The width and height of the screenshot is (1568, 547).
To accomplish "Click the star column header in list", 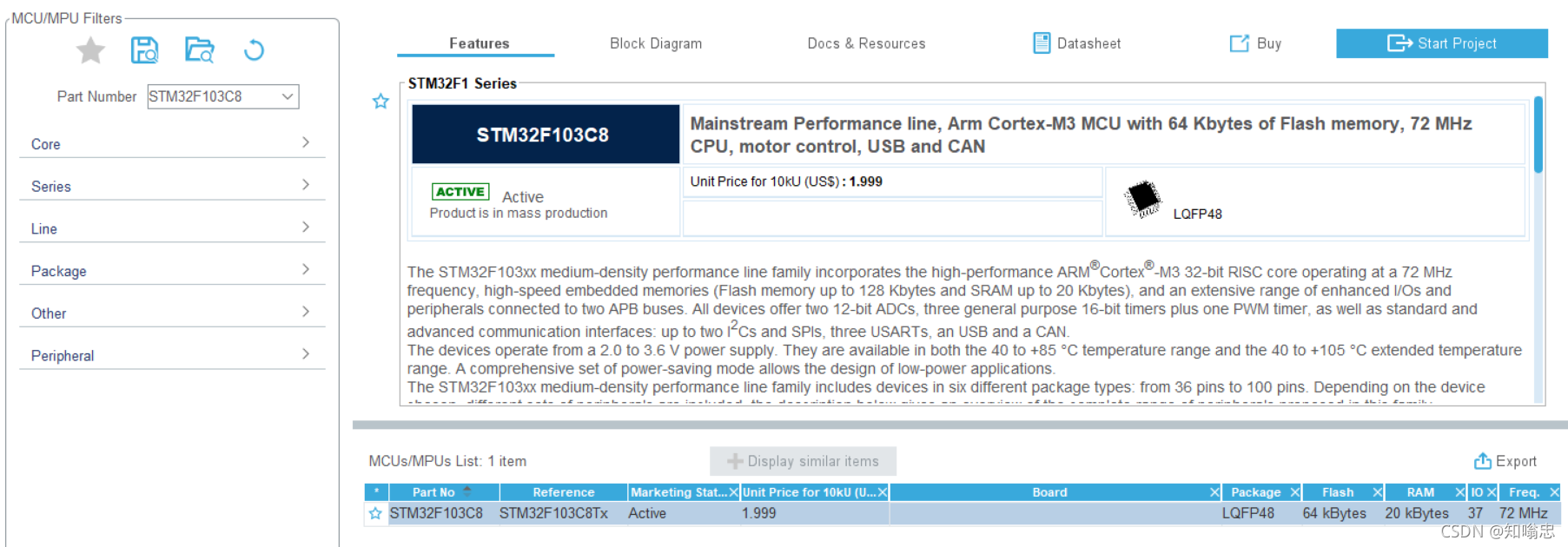I will (376, 492).
